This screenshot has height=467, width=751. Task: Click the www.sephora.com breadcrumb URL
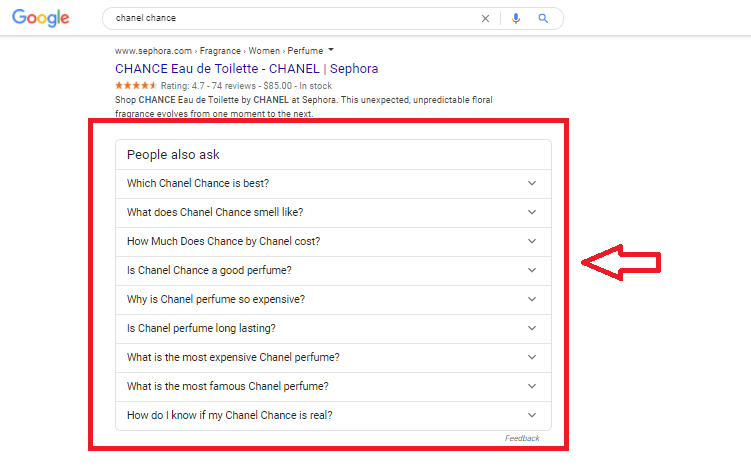150,50
